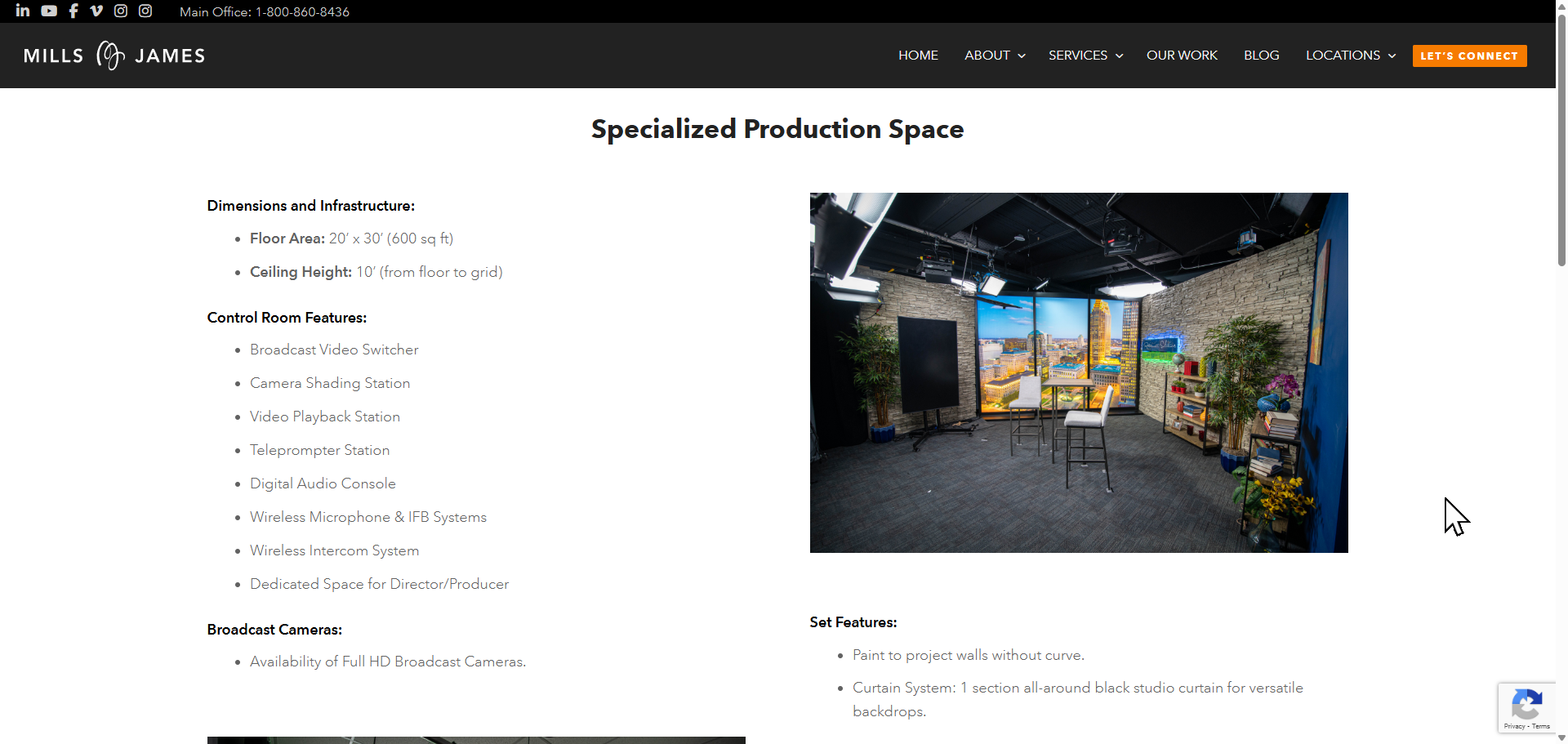Expand the ABOUT dropdown chevron
This screenshot has width=1568, height=744.
[1022, 56]
